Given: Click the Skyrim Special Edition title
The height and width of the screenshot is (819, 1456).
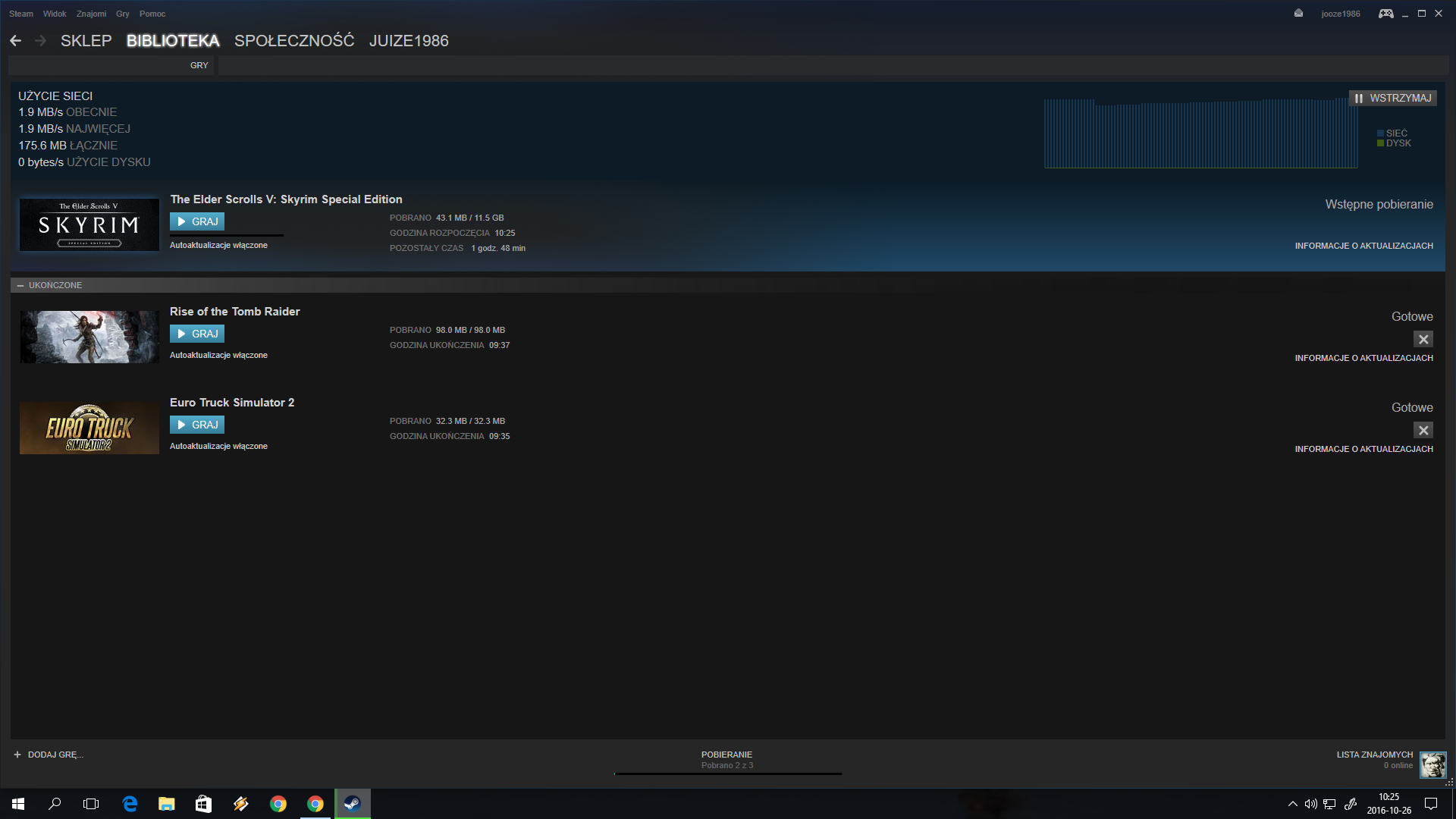Looking at the screenshot, I should click(x=286, y=199).
